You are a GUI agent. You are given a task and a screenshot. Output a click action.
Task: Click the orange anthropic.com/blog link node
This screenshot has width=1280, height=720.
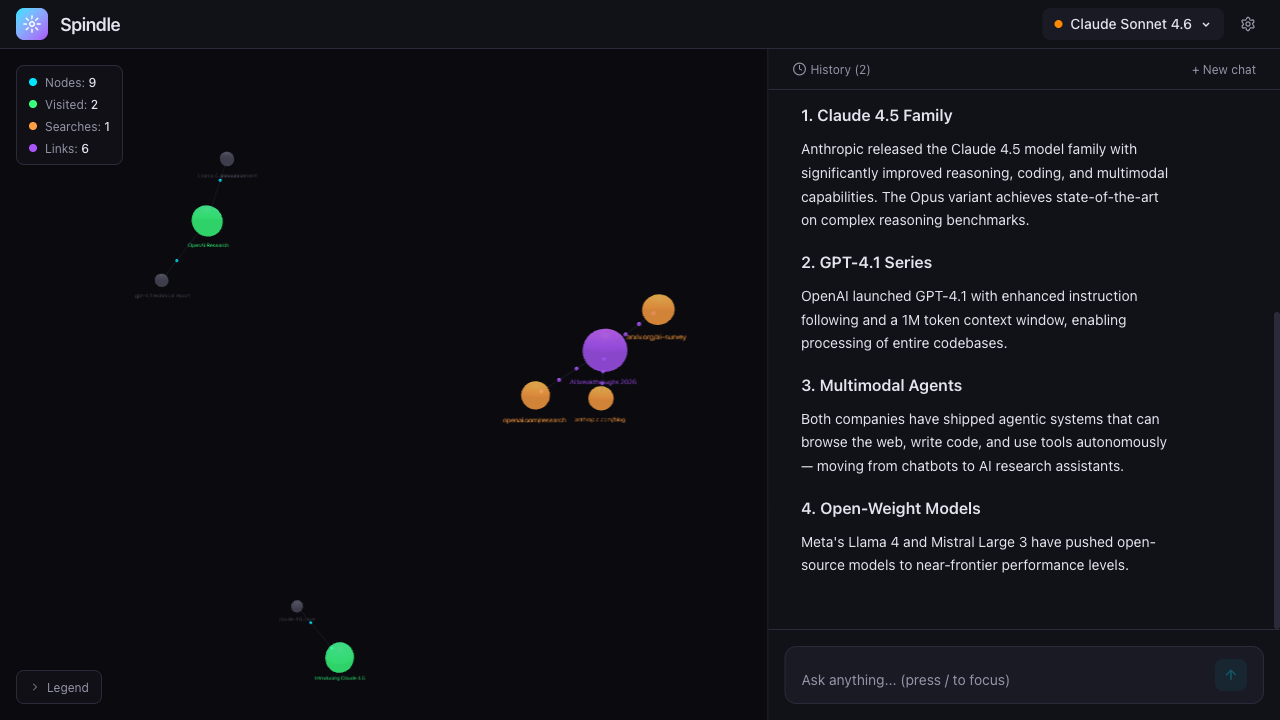(601, 398)
